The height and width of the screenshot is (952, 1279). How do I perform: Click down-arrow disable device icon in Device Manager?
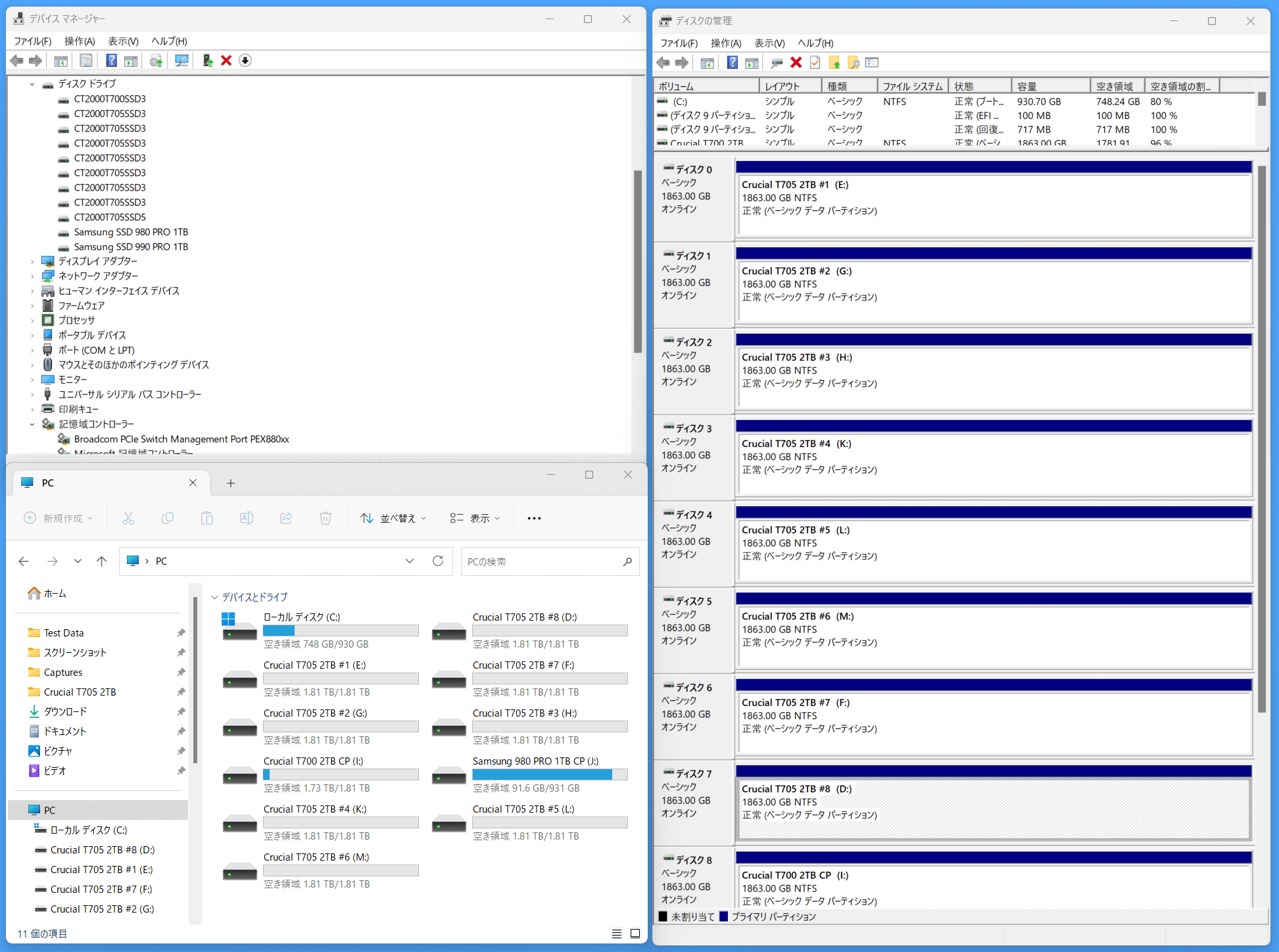tap(245, 60)
